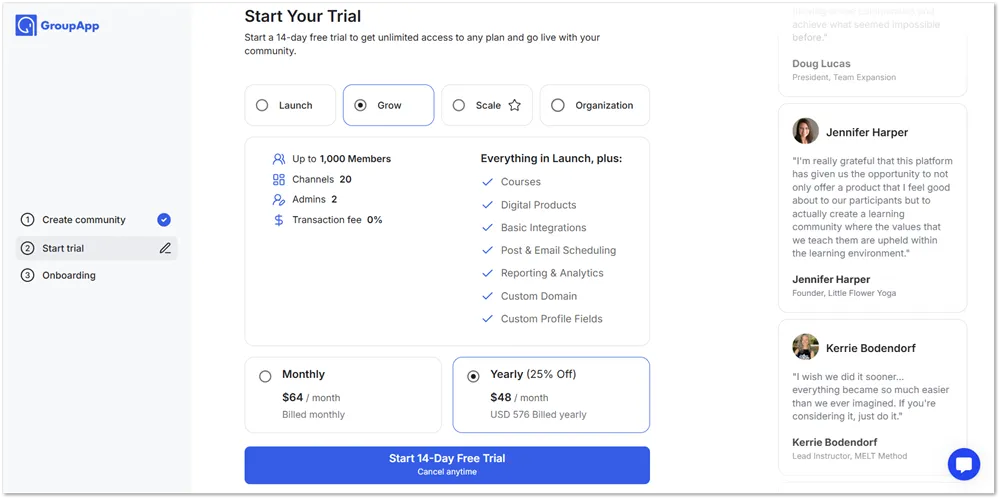Click Lead Instructor, MELT Method text
The image size is (999, 498).
click(849, 456)
